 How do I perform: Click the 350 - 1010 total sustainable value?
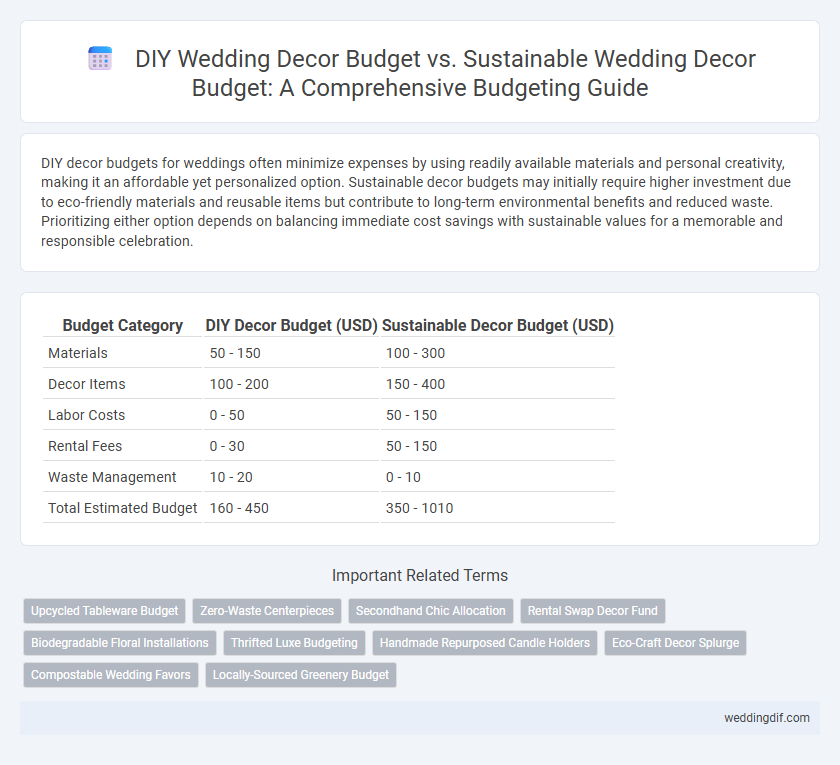419,508
